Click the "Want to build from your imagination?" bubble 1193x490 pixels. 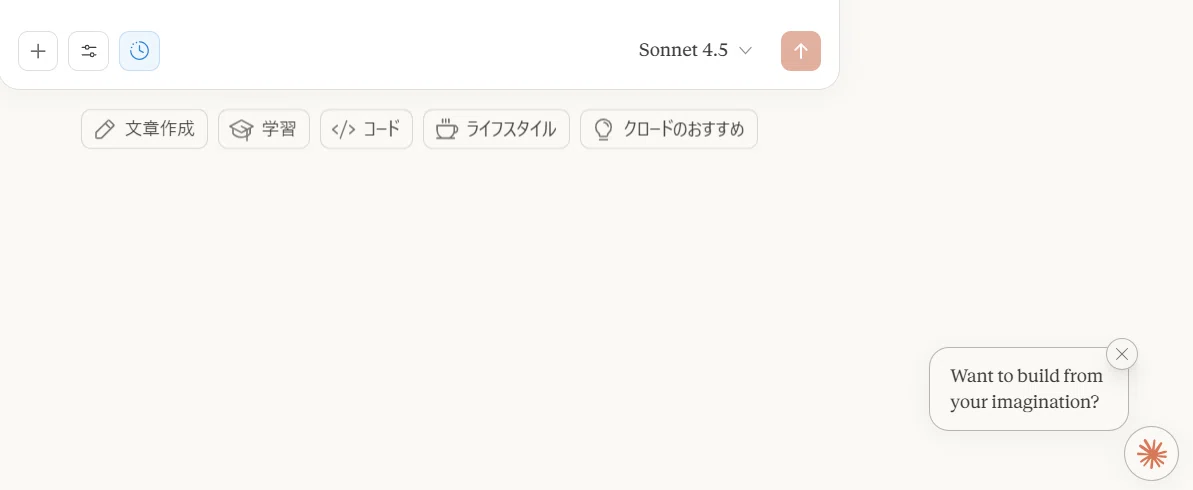coord(1028,389)
